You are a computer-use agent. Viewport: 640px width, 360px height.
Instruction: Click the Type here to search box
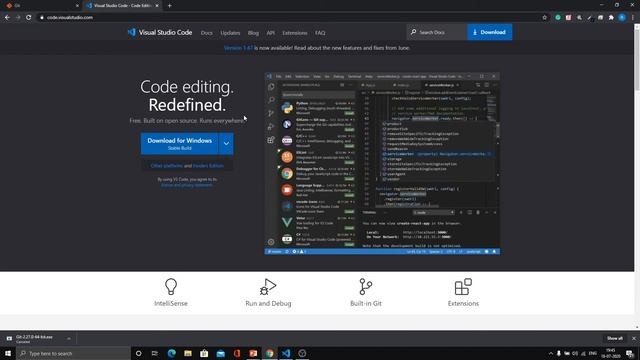pyautogui.click(x=73, y=353)
